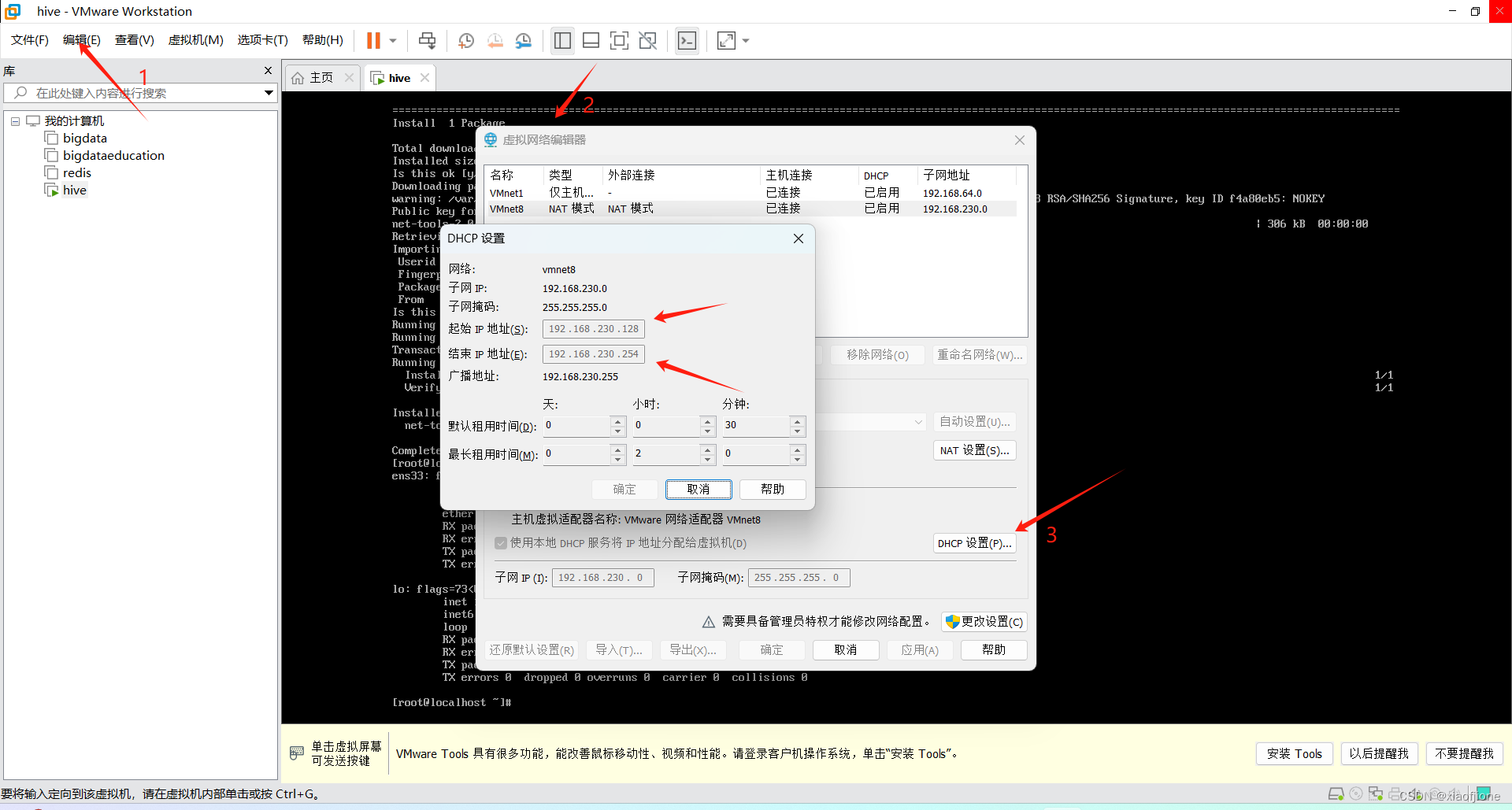Increase default lease days value

click(618, 421)
